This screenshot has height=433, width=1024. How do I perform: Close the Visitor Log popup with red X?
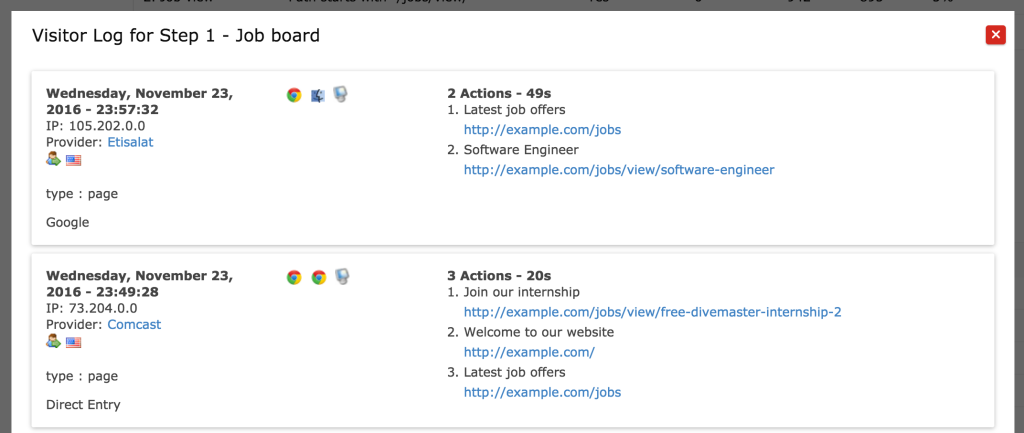[x=995, y=35]
